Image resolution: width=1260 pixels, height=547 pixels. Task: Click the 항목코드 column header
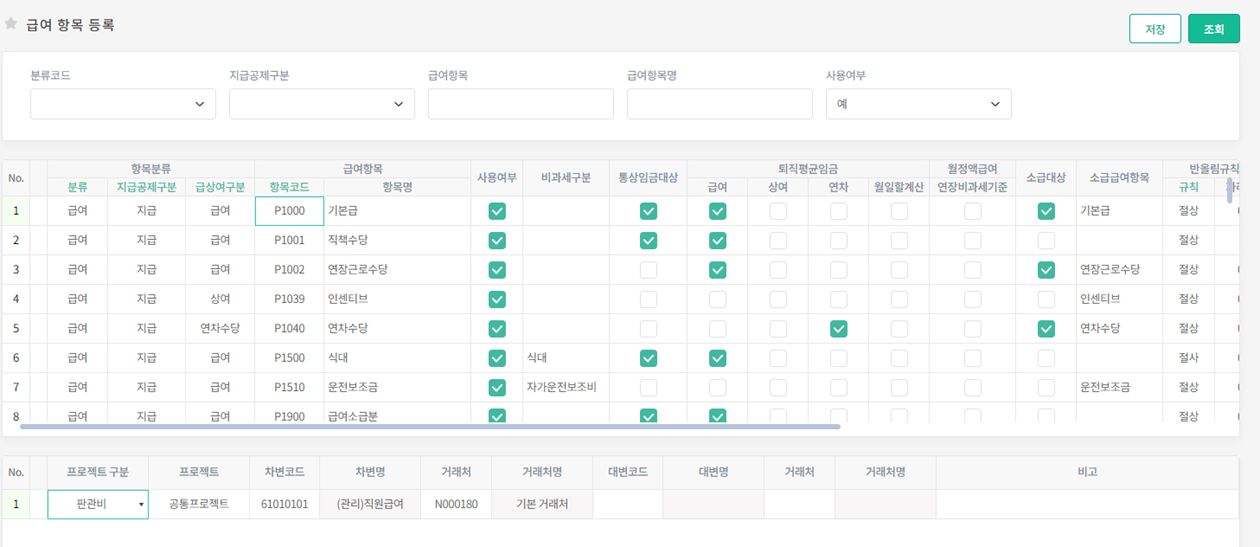pos(289,187)
